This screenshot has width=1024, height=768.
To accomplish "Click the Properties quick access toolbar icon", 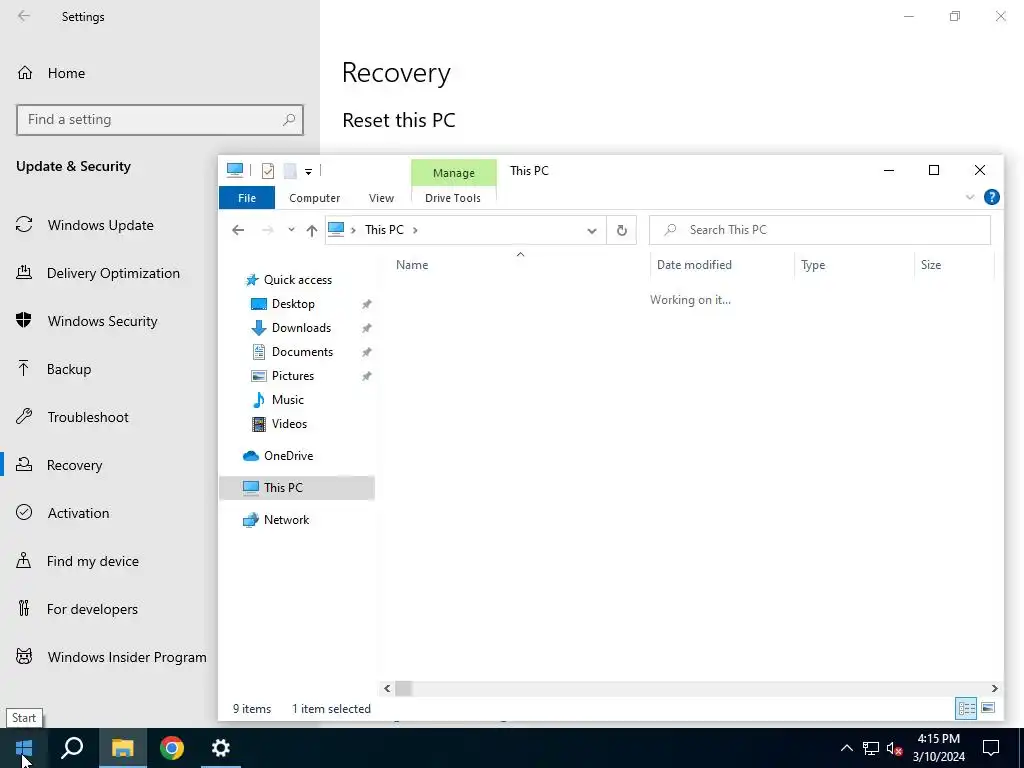I will [x=268, y=171].
